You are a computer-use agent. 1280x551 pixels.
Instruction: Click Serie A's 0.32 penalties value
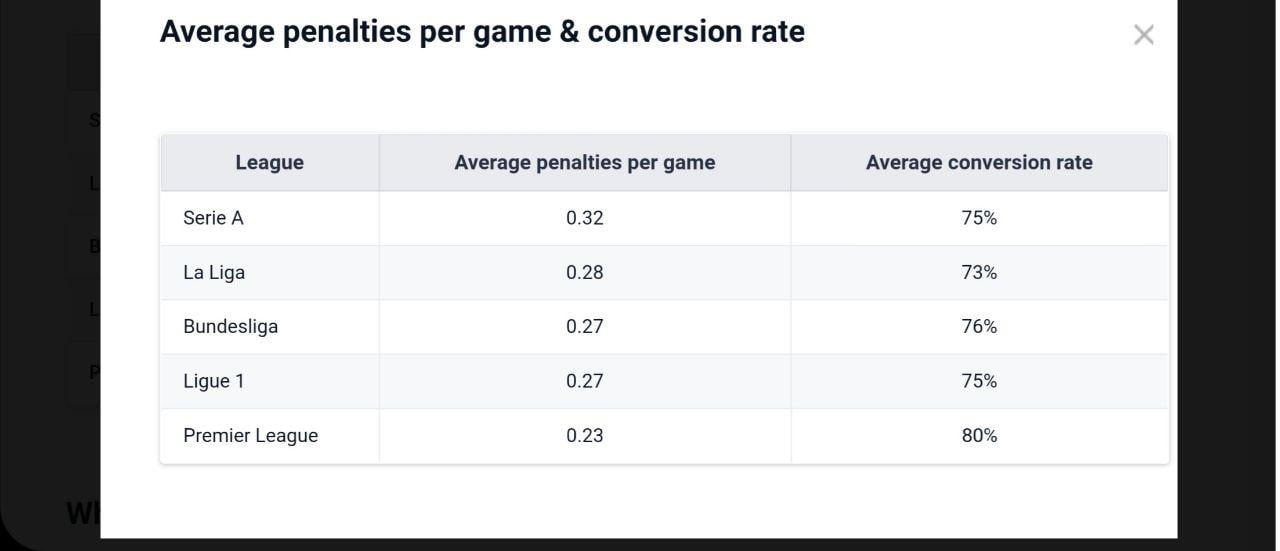click(x=584, y=218)
